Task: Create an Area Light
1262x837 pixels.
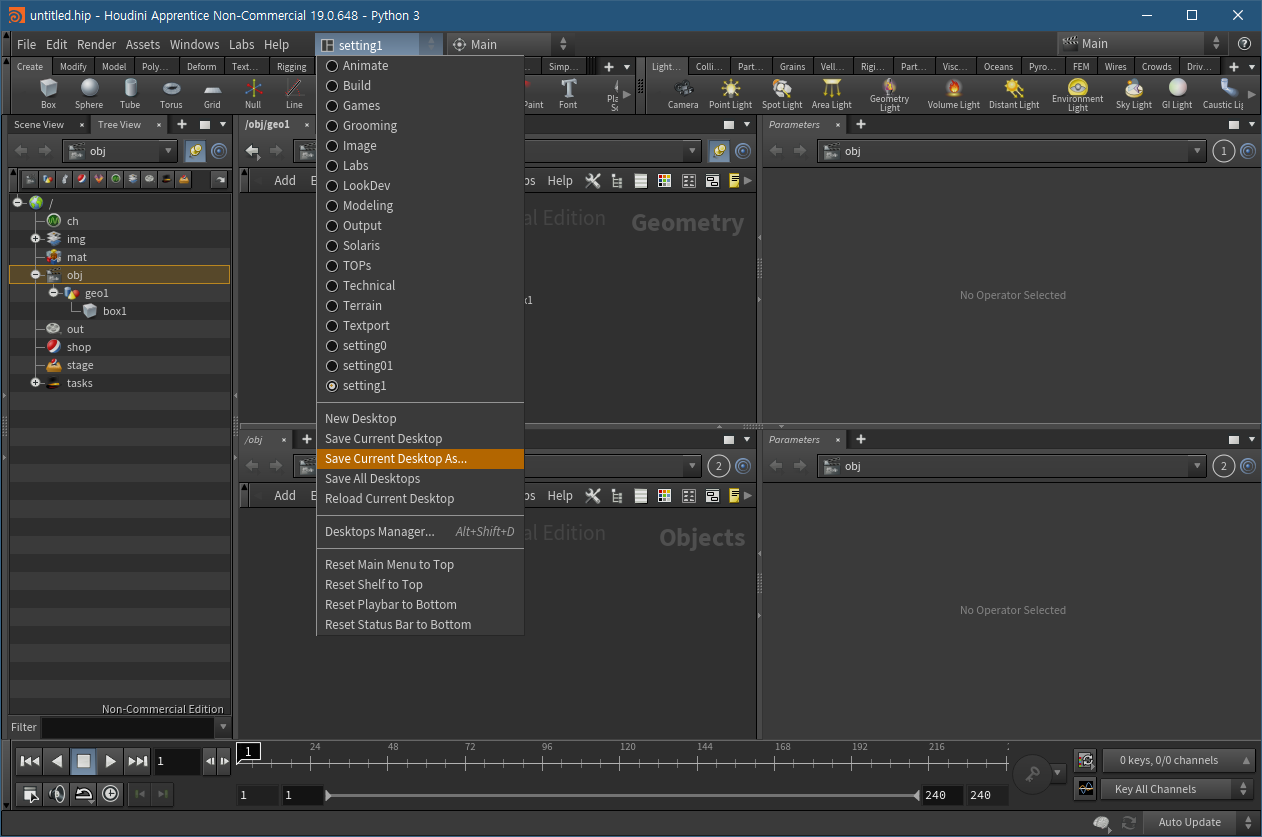Action: click(x=832, y=94)
